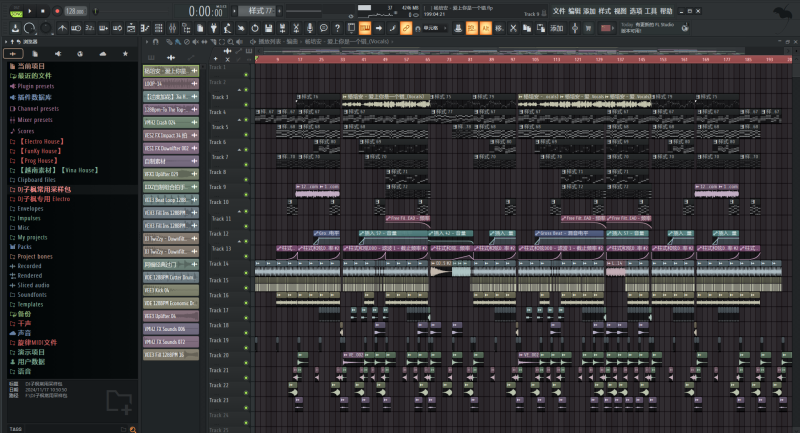Open the 文件 menu
800x433 pixels.
pyautogui.click(x=559, y=11)
